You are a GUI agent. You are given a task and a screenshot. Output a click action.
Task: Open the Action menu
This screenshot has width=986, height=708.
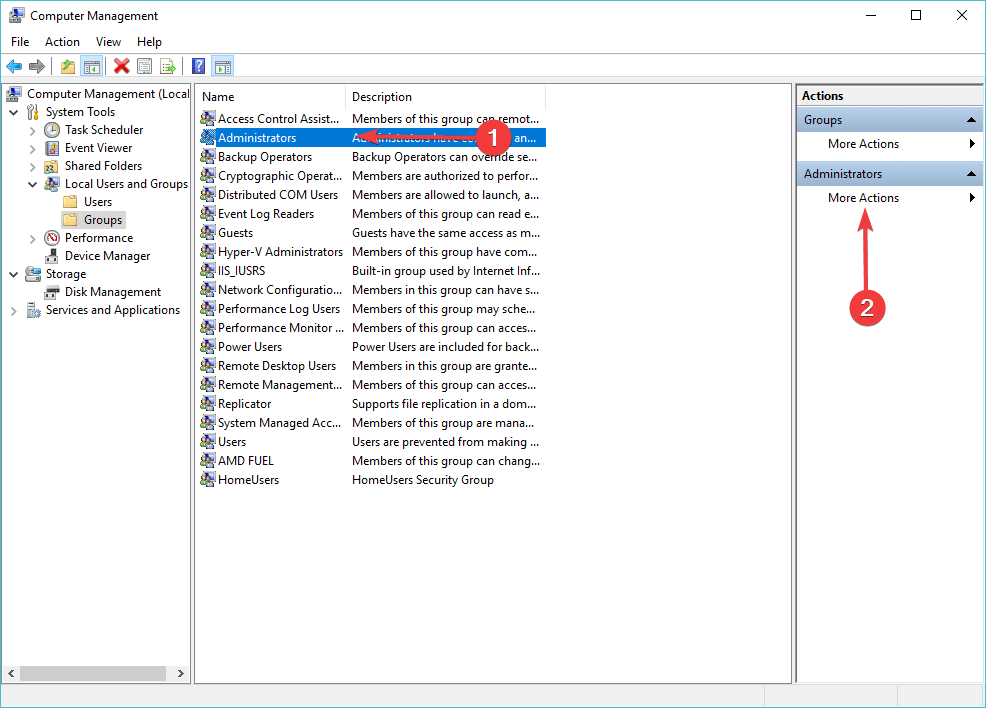coord(62,41)
